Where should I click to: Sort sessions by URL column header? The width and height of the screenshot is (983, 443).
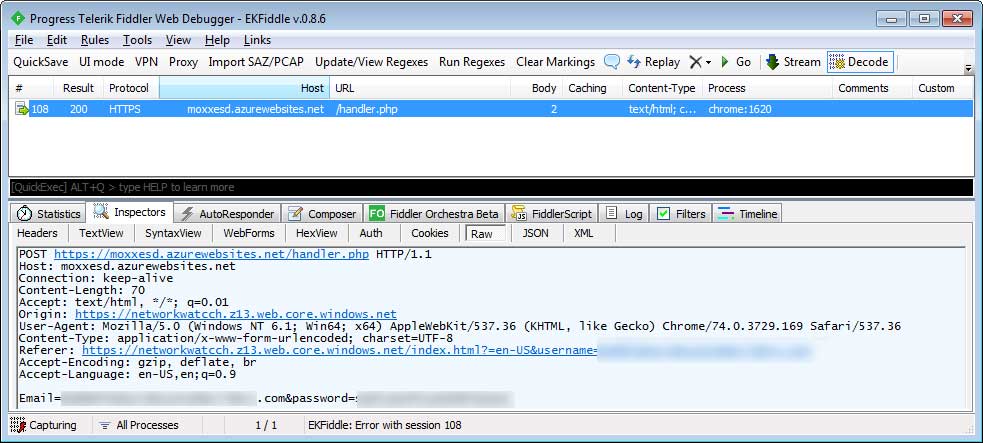(420, 88)
